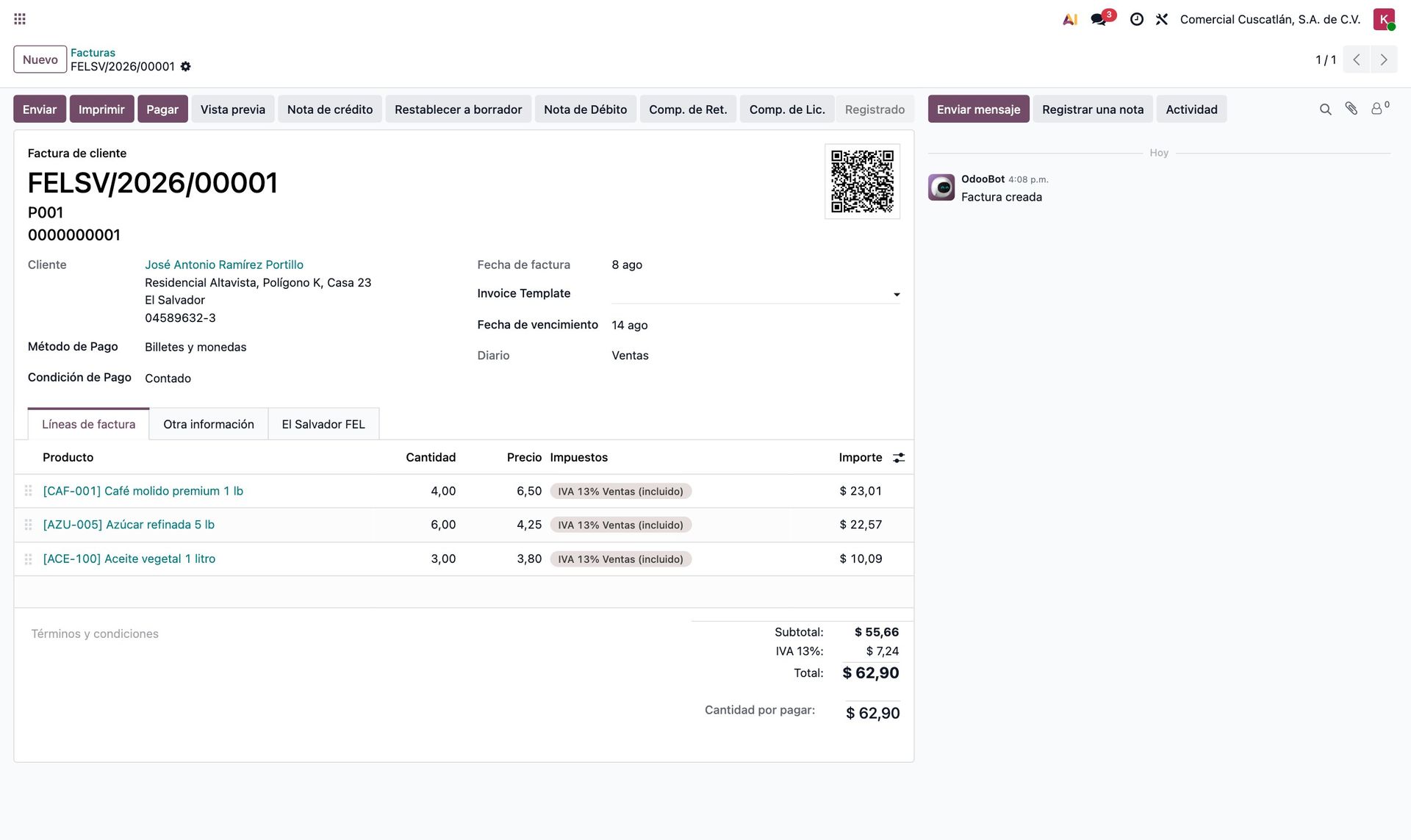The height and width of the screenshot is (840, 1411).
Task: Click the Nuevo button
Action: tap(40, 60)
